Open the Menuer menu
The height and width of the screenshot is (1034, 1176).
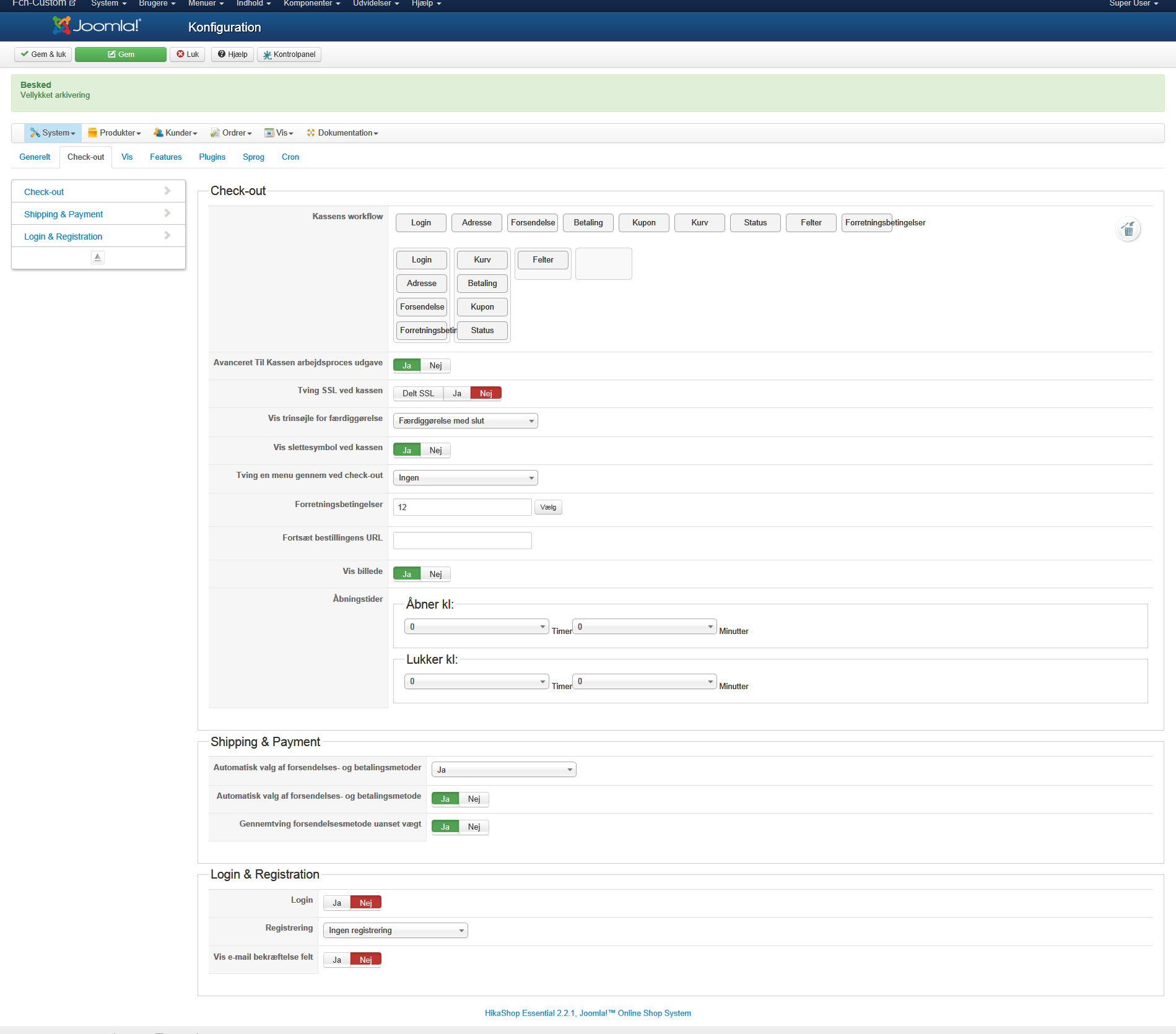(x=206, y=4)
